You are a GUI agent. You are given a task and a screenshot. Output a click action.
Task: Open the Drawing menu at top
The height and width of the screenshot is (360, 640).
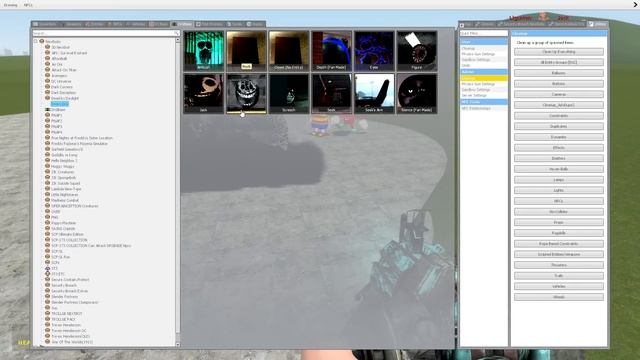(11, 5)
